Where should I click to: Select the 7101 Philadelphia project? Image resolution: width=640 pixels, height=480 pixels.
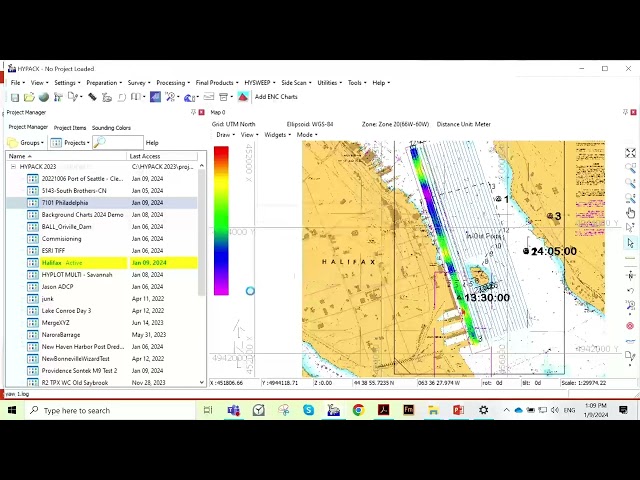(102, 203)
